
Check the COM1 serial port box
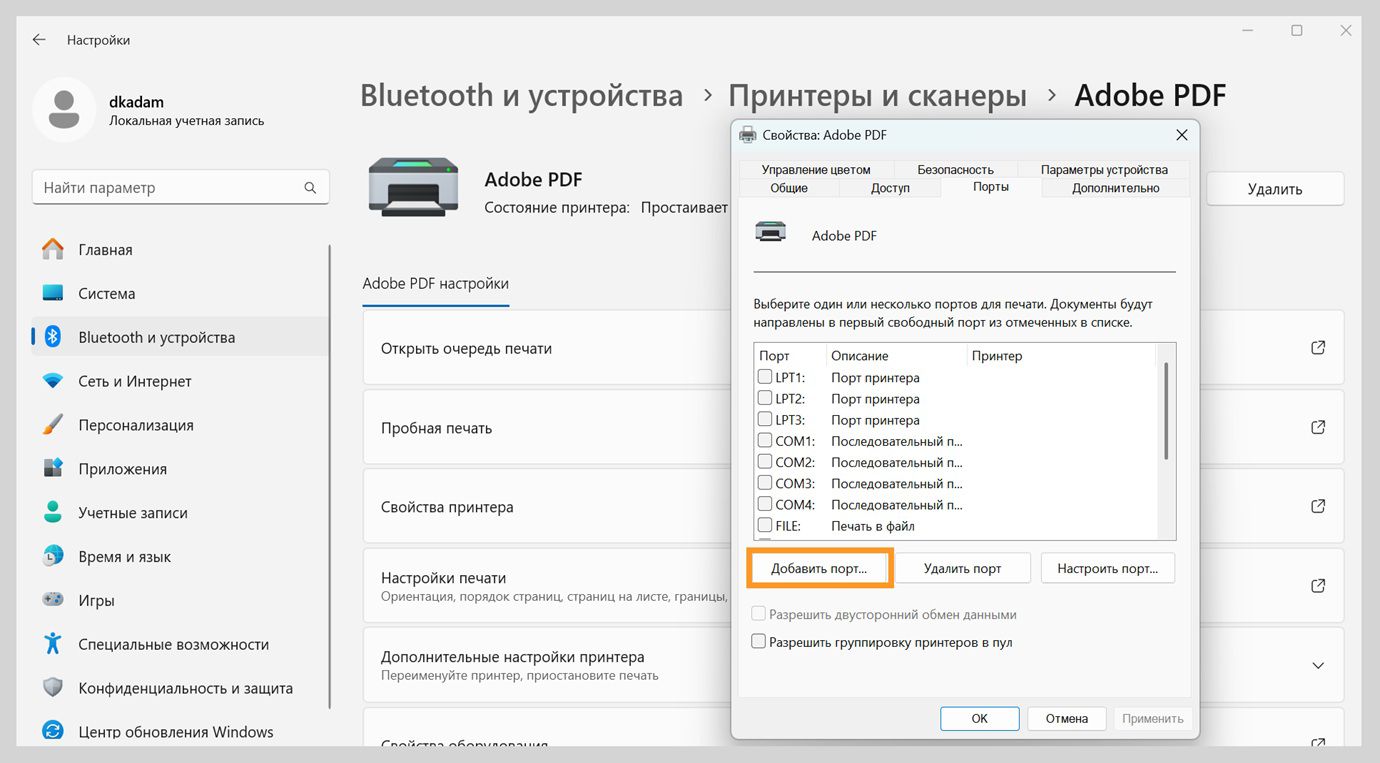click(x=764, y=441)
